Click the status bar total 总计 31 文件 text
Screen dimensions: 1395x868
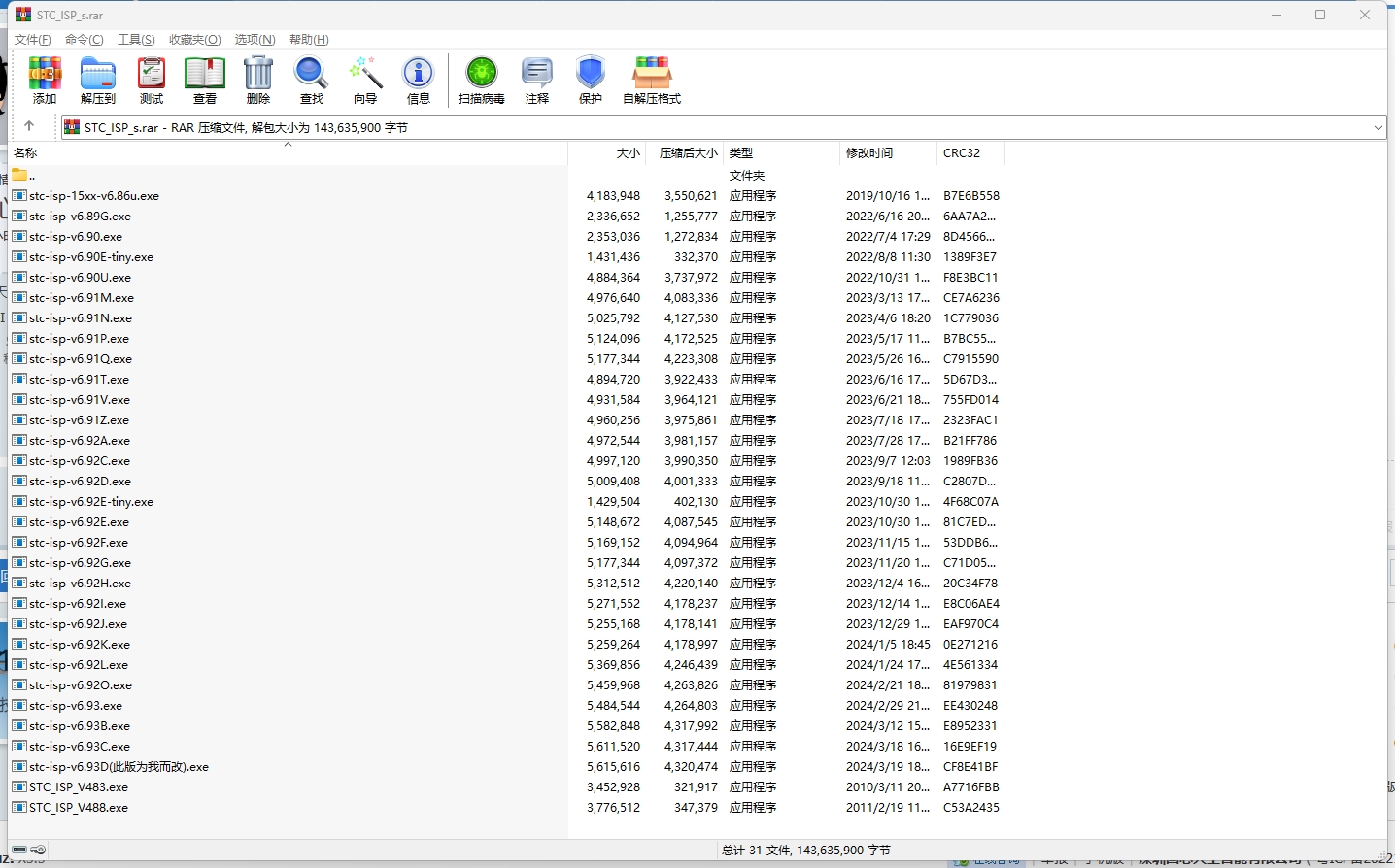pyautogui.click(x=806, y=850)
